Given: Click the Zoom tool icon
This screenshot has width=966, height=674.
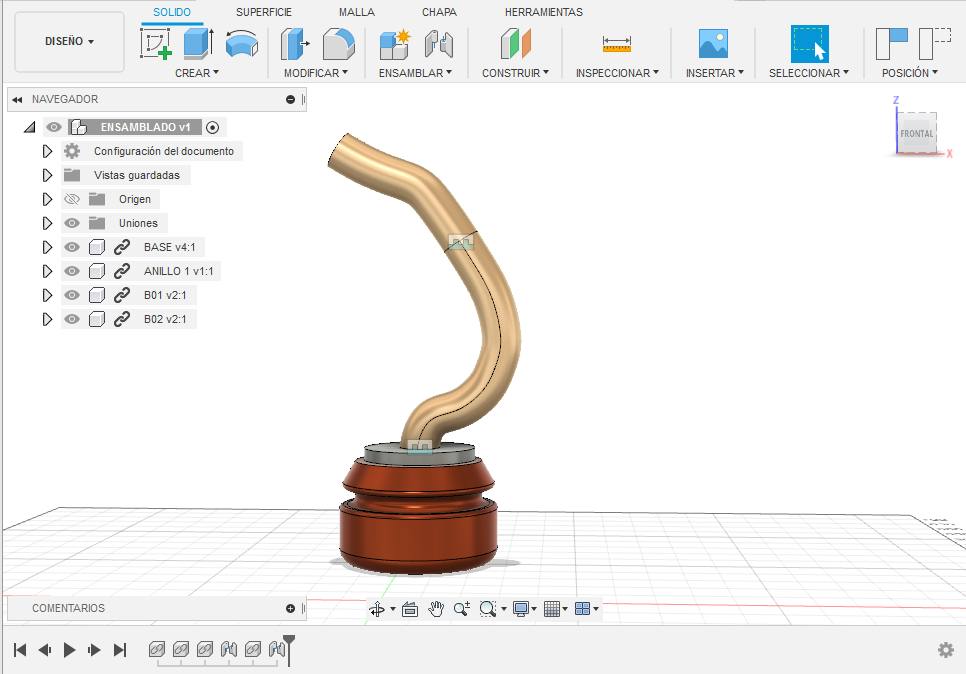Looking at the screenshot, I should coord(462,609).
